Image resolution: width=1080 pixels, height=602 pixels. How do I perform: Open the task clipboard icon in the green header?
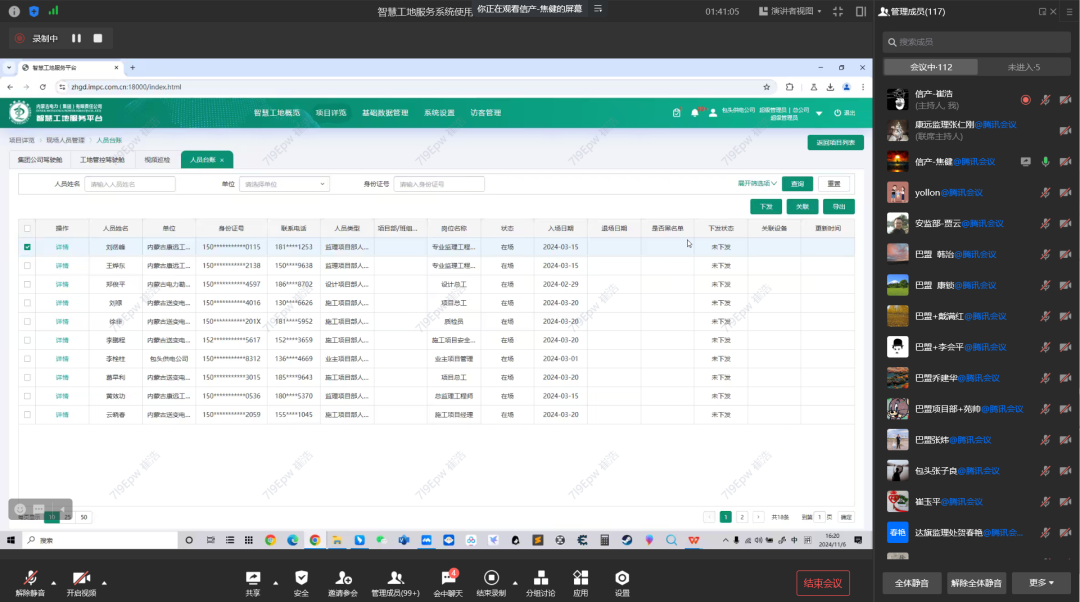(x=676, y=112)
